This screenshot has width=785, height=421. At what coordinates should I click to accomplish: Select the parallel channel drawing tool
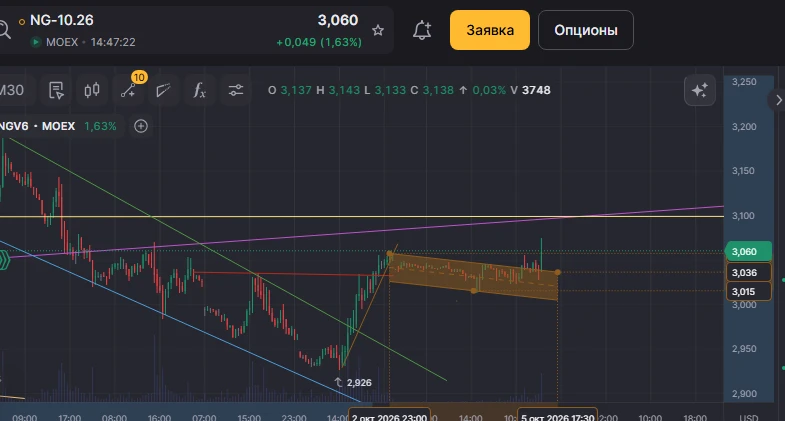pyautogui.click(x=164, y=90)
